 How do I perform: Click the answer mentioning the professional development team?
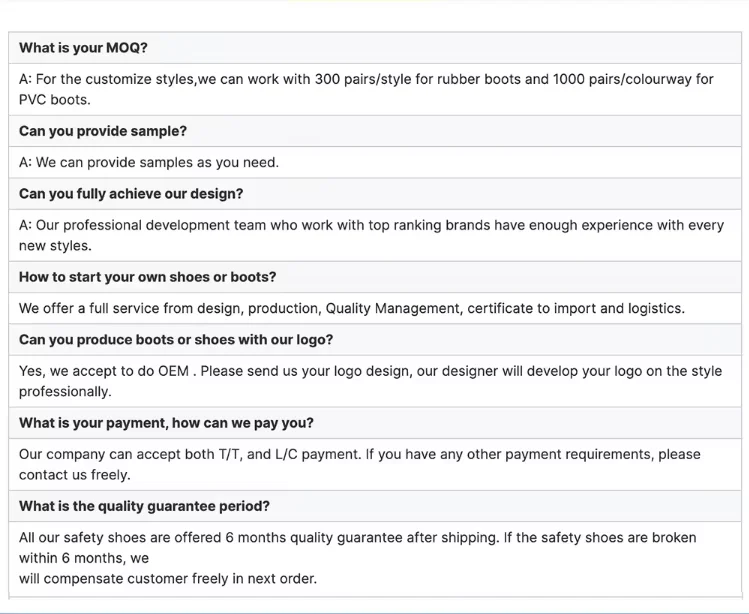(371, 225)
